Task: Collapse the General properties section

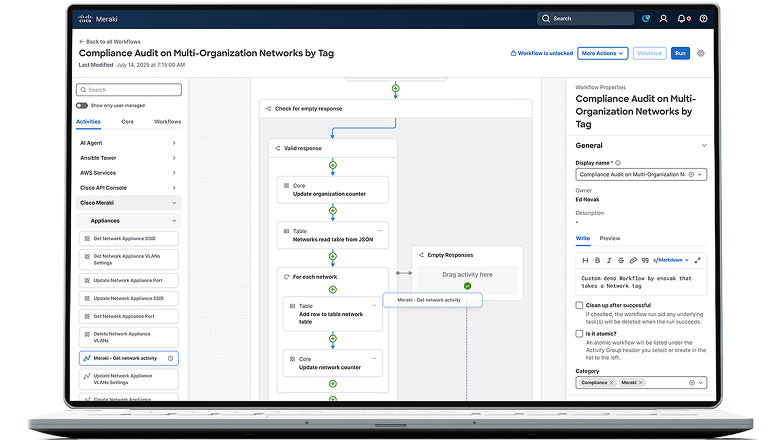Action: coord(703,145)
